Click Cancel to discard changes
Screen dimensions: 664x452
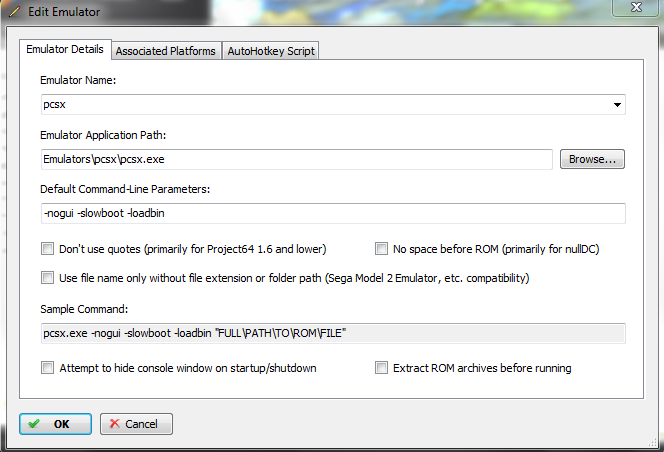coord(136,424)
